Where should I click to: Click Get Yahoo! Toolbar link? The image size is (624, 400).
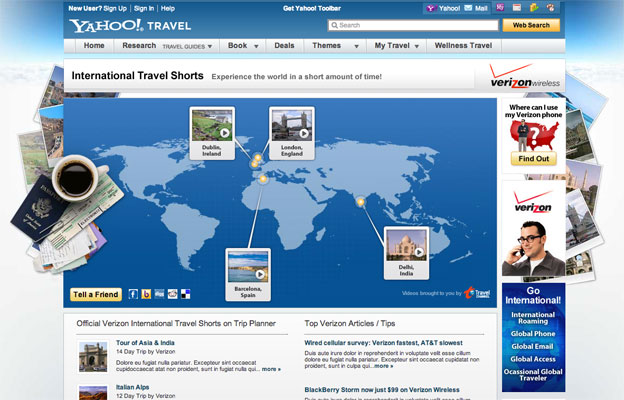click(312, 8)
